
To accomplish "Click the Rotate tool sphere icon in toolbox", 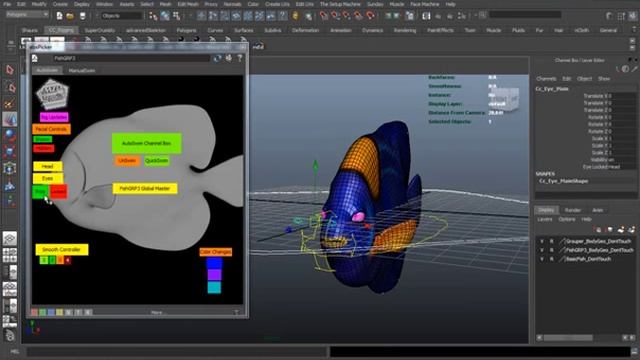I will coord(10,135).
